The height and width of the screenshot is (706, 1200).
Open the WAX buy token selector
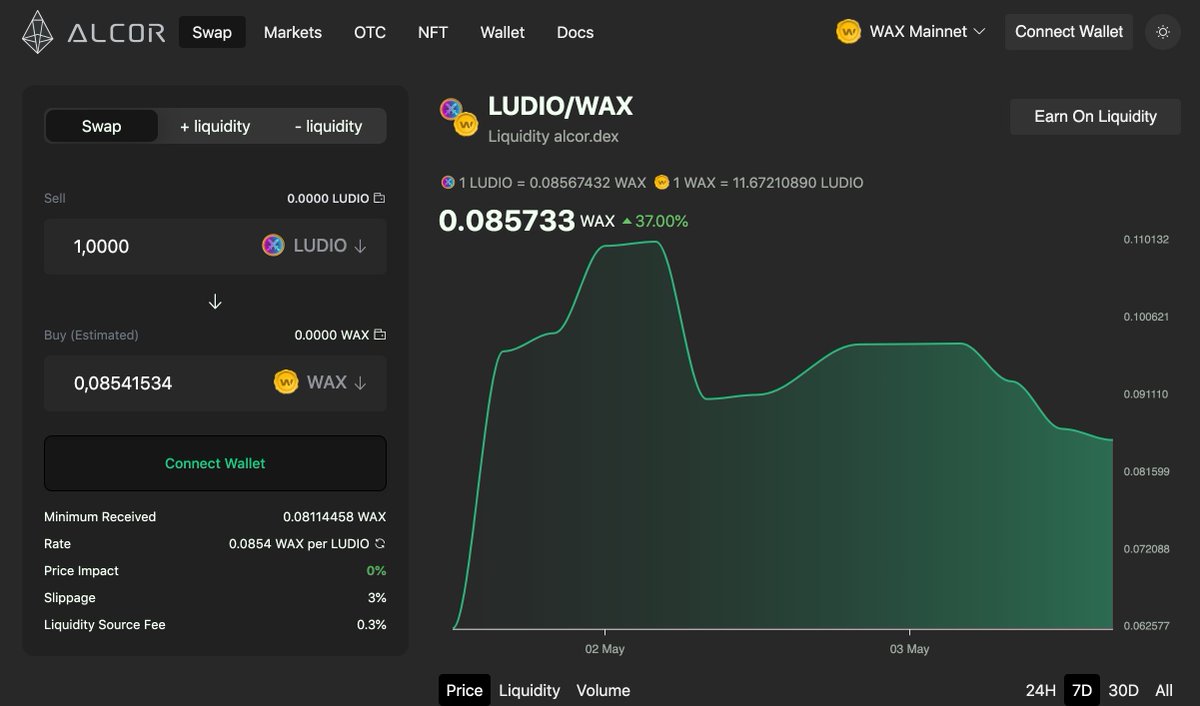[x=321, y=382]
